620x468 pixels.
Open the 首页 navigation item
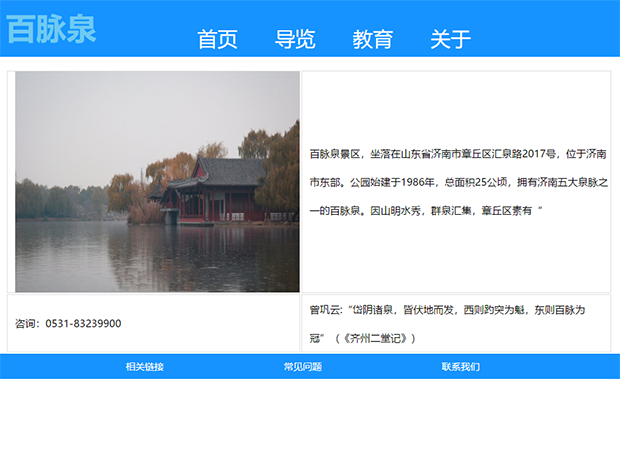point(217,39)
